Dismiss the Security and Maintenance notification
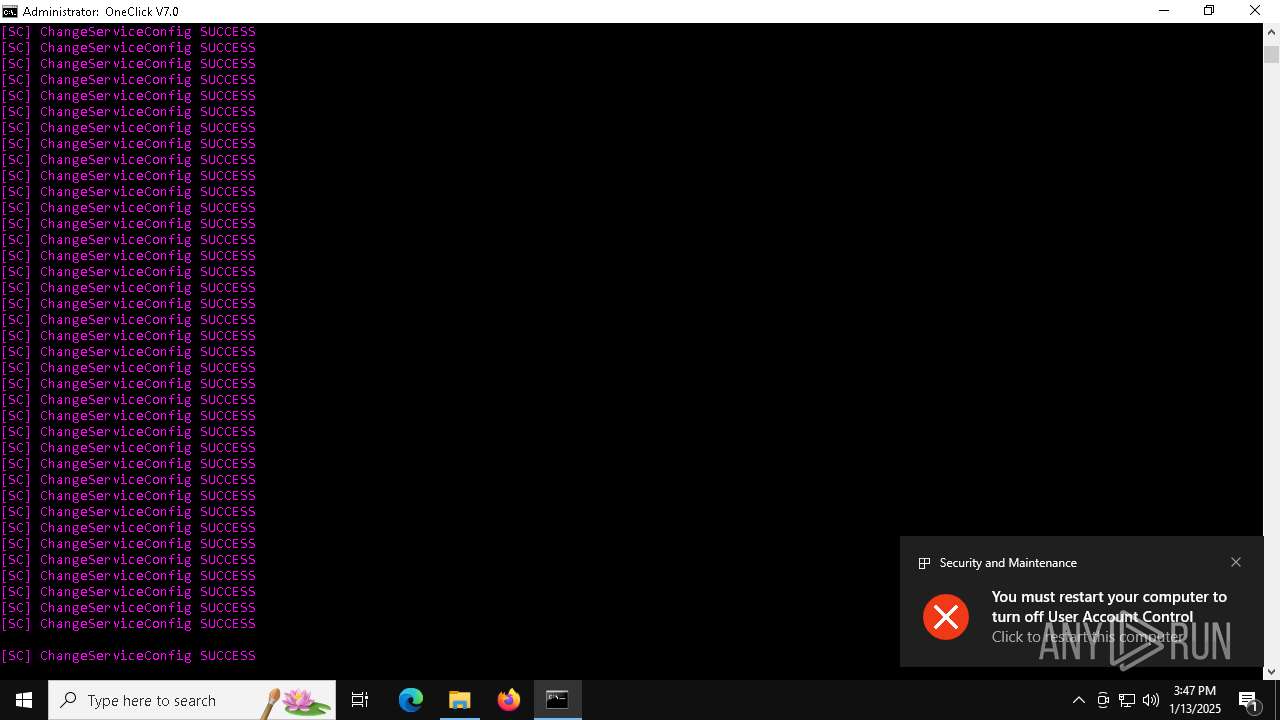The width and height of the screenshot is (1280, 720). 1236,562
